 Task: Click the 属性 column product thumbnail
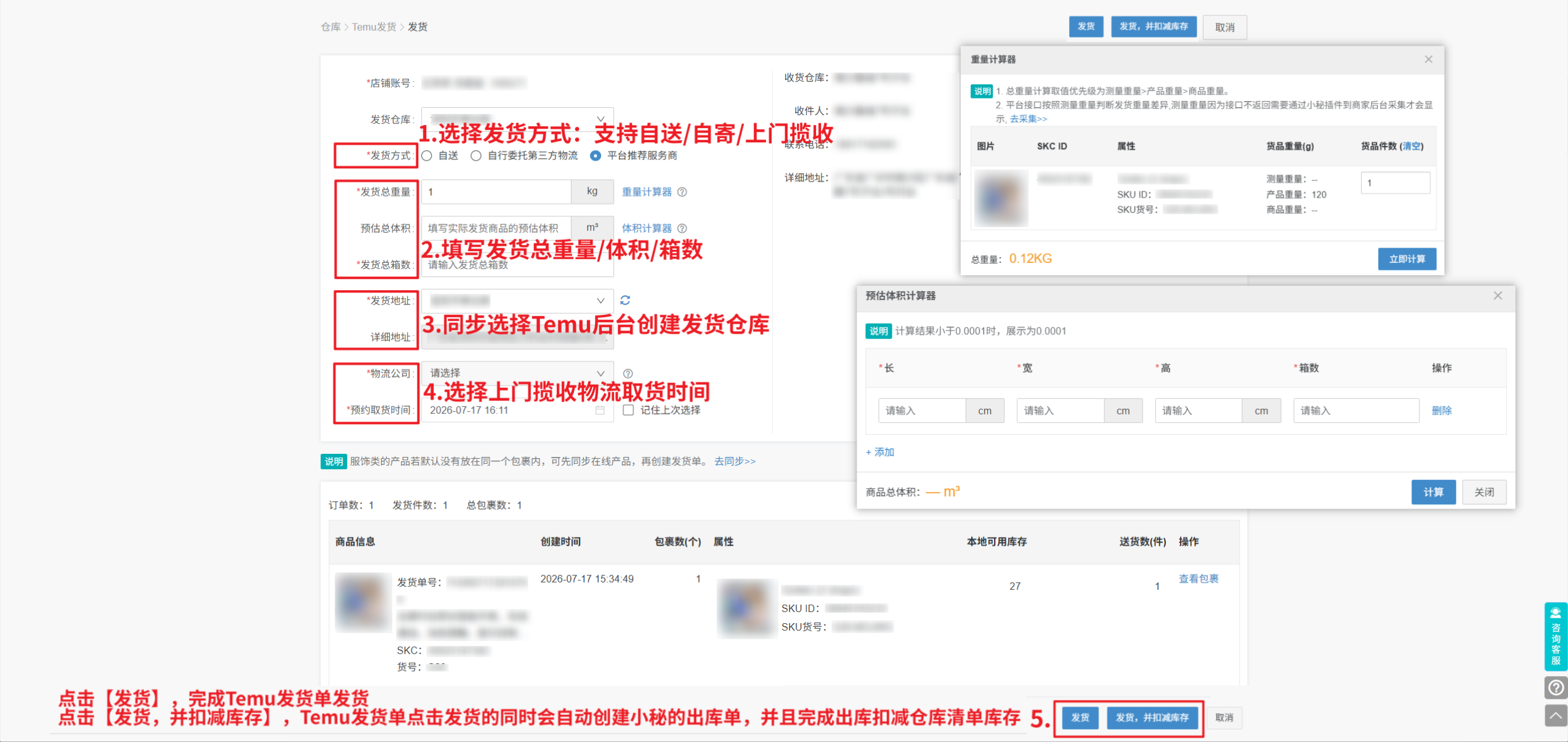[746, 608]
